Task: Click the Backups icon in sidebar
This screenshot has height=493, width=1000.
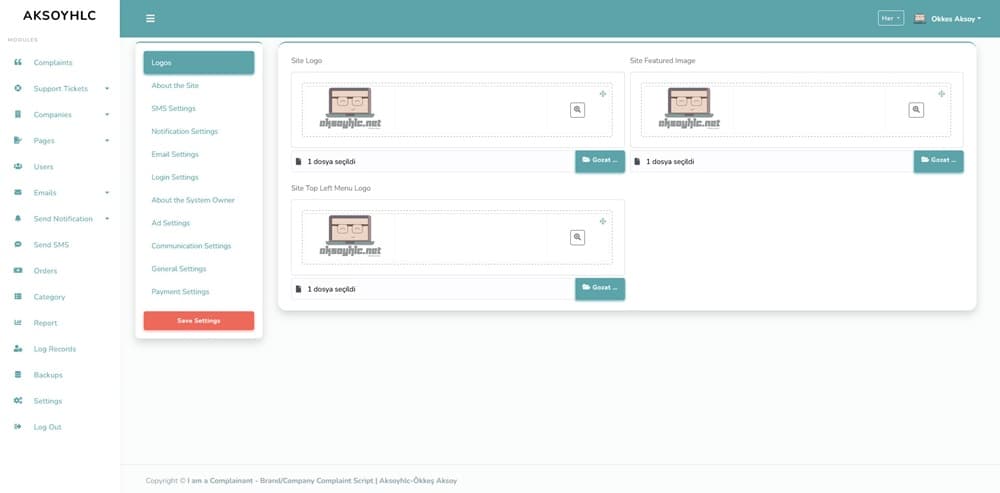Action: (18, 375)
